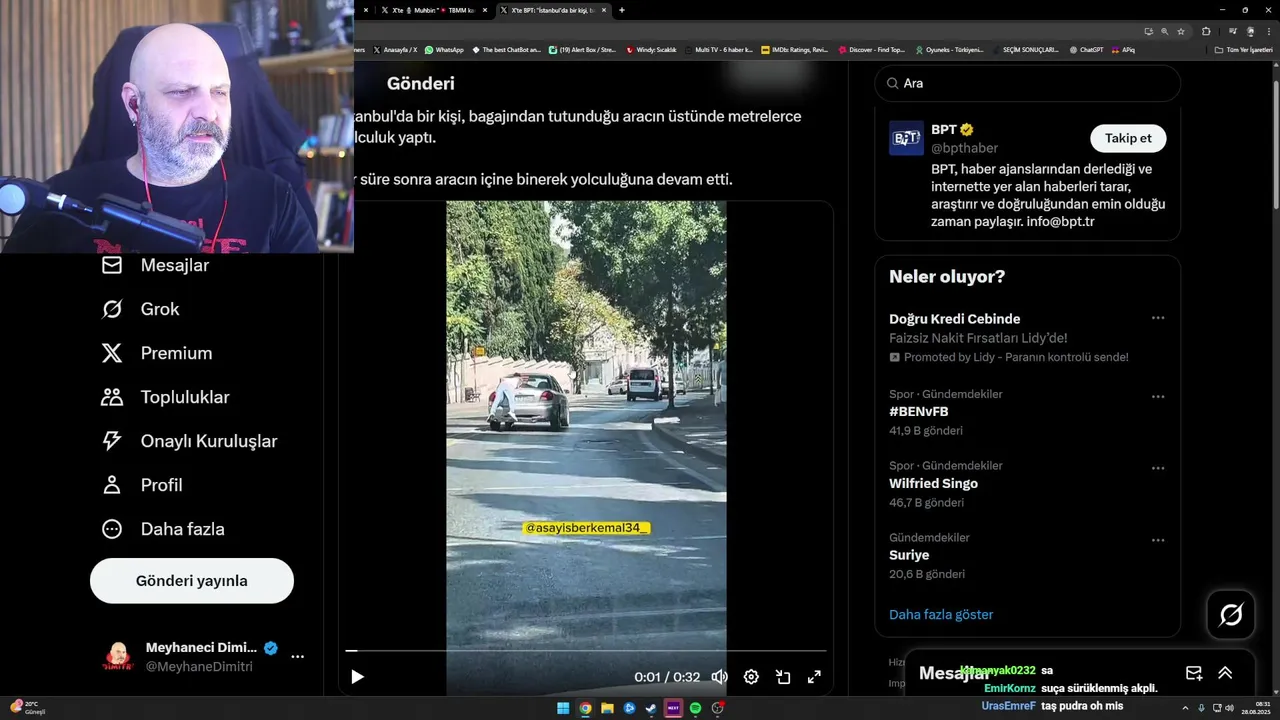Open the browser zoom icon
The image size is (1280, 720).
click(x=1165, y=31)
